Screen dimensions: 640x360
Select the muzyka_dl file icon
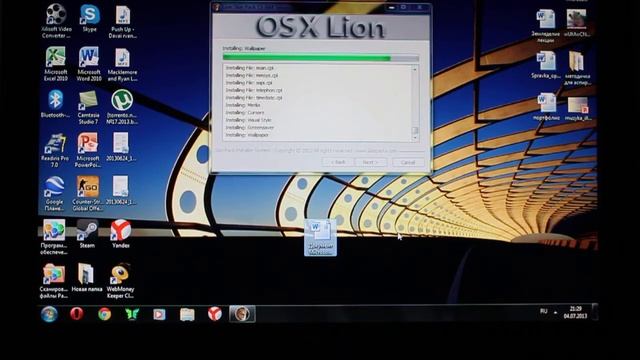click(x=578, y=109)
